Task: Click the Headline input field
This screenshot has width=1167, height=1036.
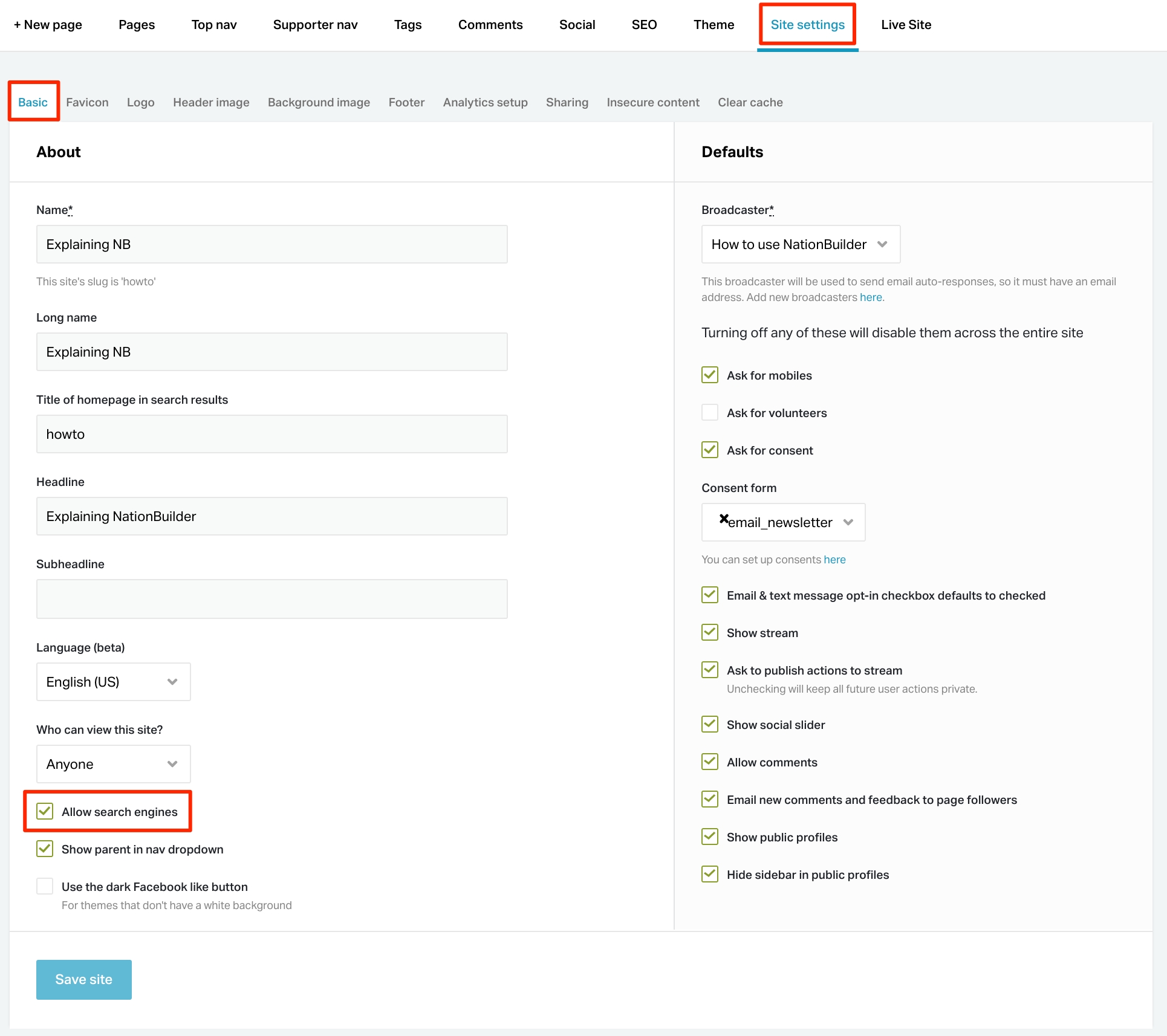Action: pyautogui.click(x=271, y=516)
